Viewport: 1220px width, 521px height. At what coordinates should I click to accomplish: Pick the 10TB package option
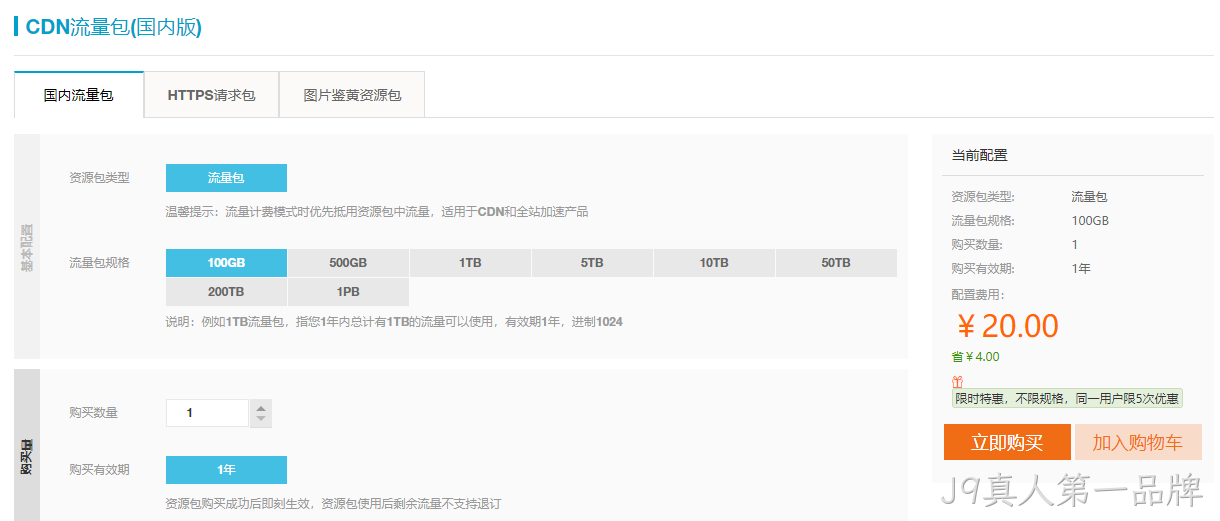pos(714,263)
